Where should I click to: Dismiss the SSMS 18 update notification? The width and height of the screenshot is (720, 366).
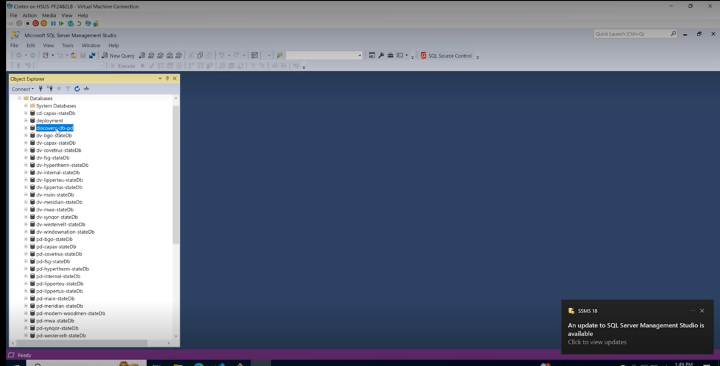pyautogui.click(x=702, y=311)
